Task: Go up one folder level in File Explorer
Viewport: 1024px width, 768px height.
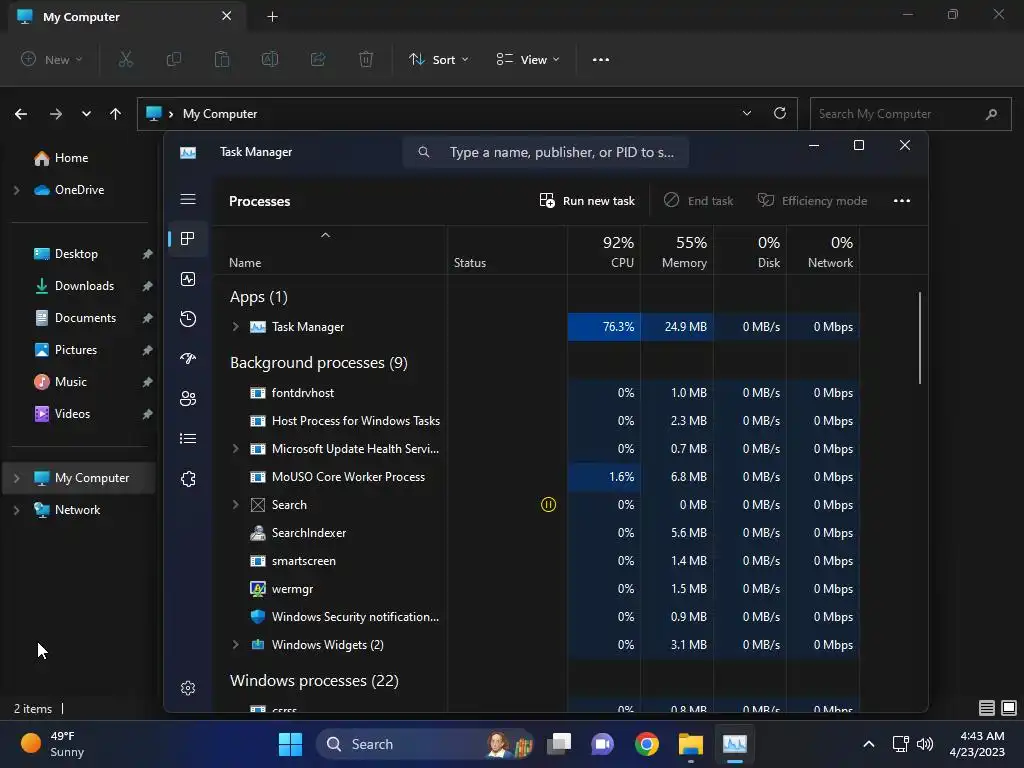Action: (x=116, y=114)
